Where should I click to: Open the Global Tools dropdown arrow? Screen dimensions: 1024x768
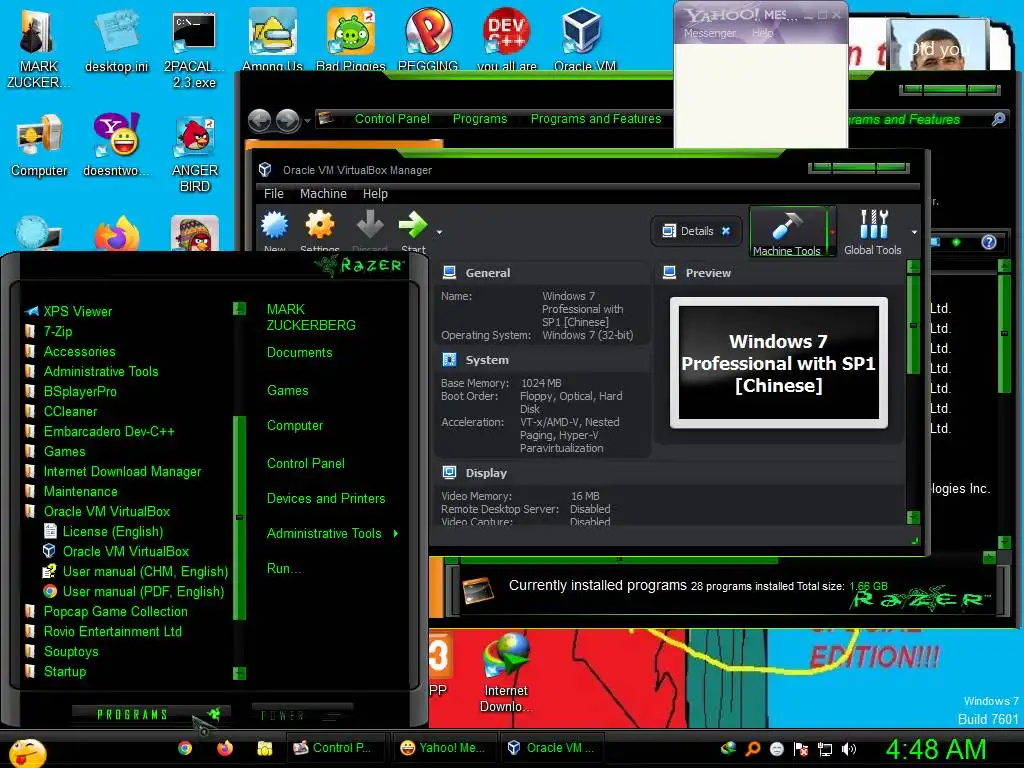(914, 232)
